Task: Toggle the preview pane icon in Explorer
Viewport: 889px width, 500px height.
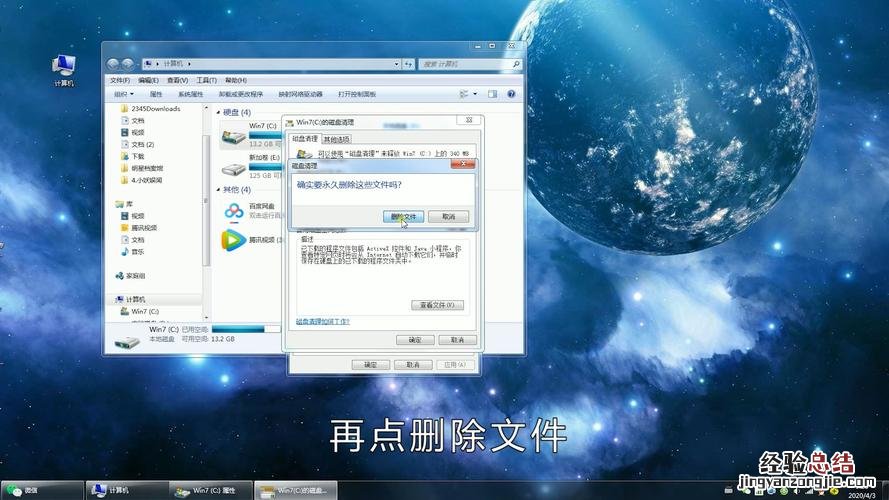Action: (492, 94)
